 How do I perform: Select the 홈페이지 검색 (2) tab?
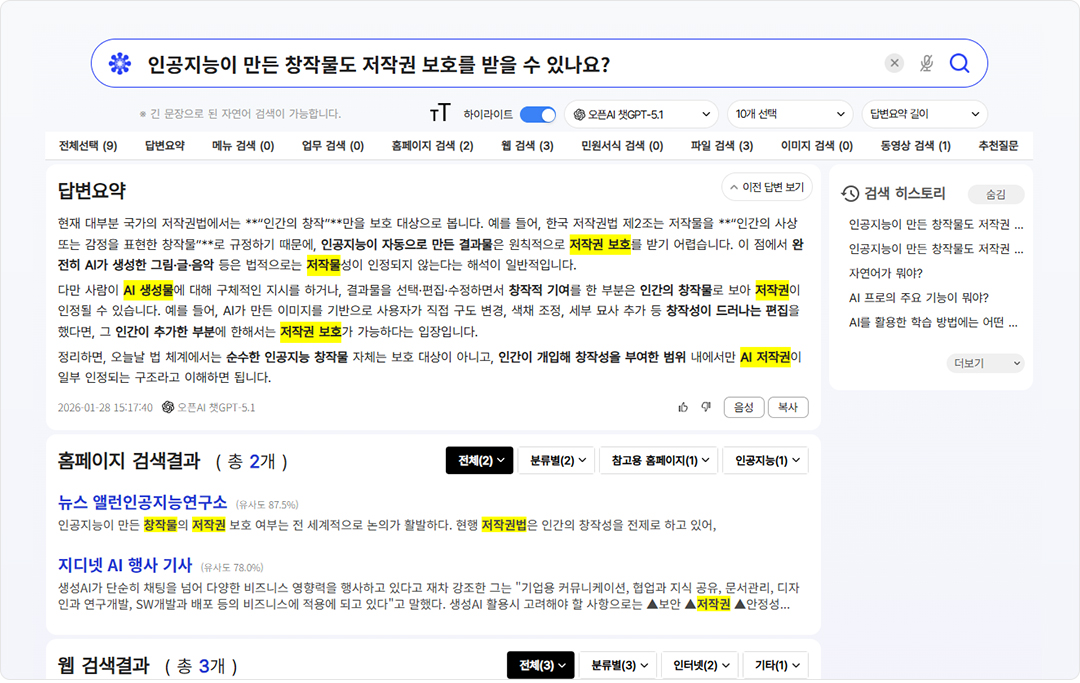[x=432, y=146]
